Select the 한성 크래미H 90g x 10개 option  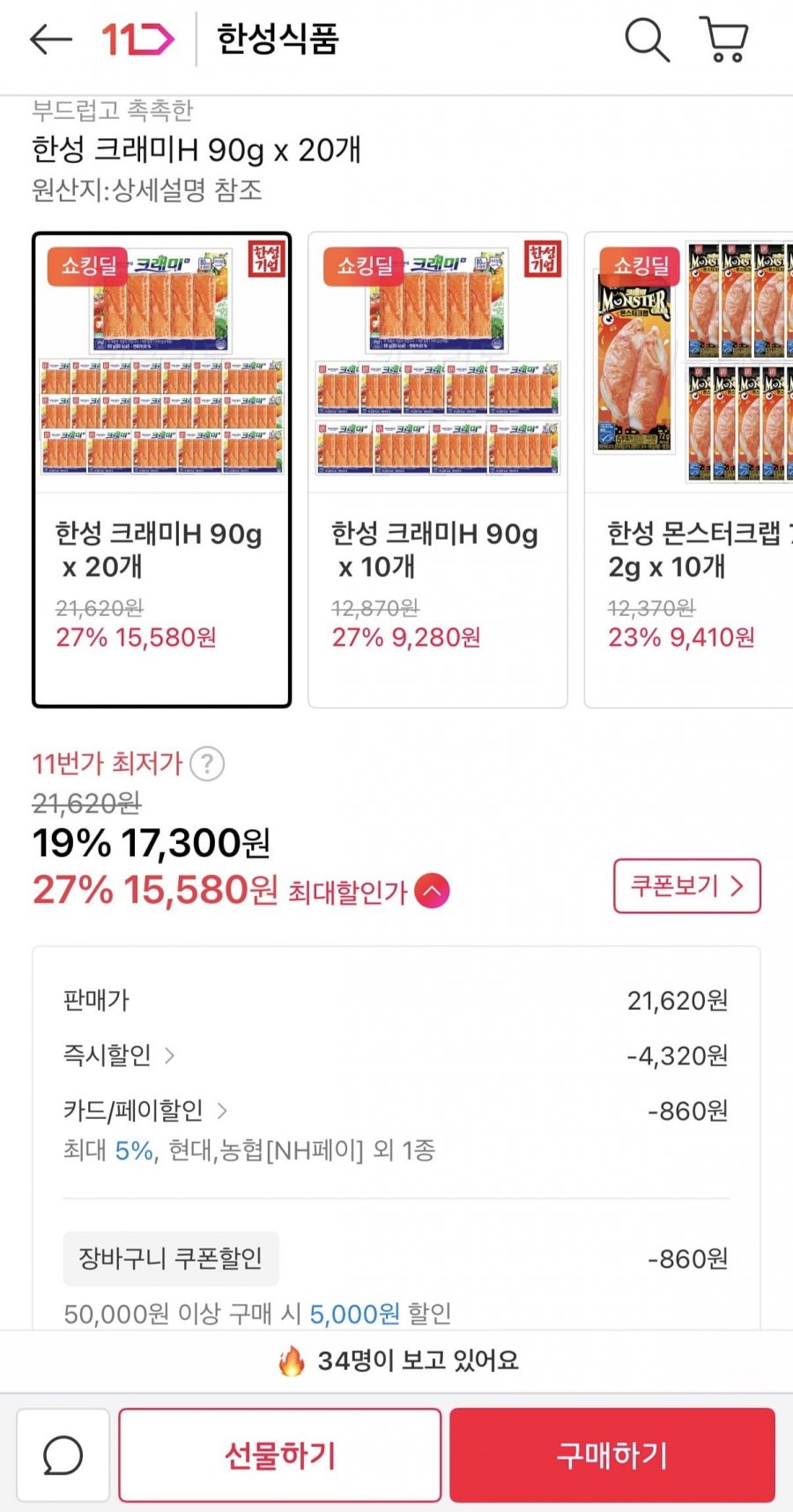pyautogui.click(x=438, y=470)
